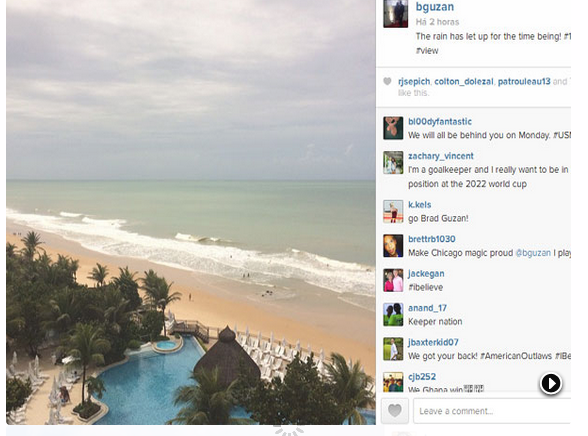Click the bguzan username heading
The width and height of the screenshot is (588, 436).
[435, 7]
